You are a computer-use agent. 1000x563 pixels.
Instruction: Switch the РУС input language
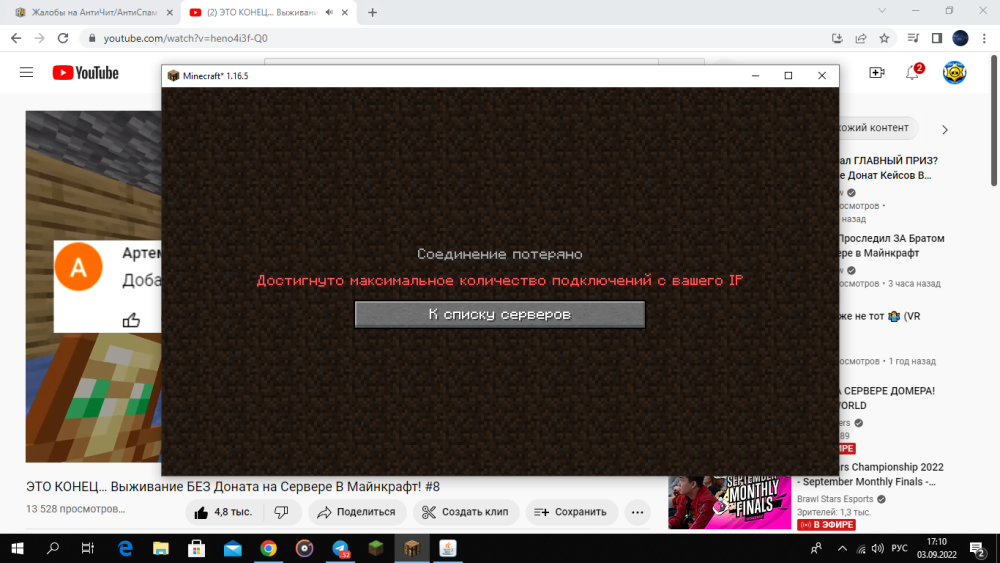899,548
